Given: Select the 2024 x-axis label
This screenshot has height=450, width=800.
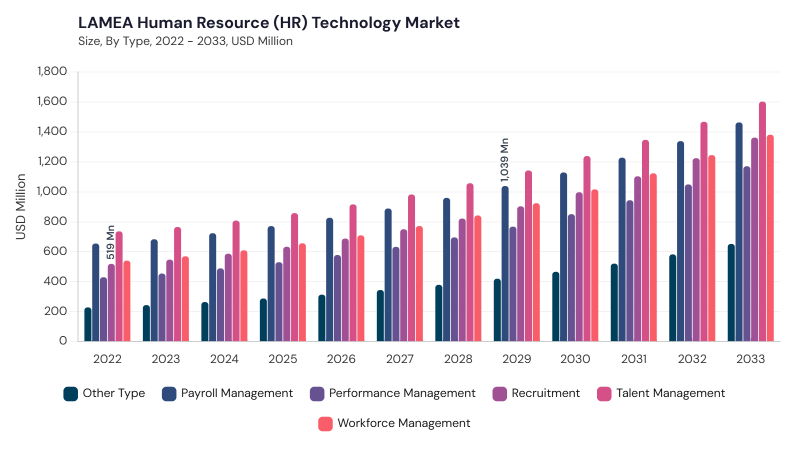Looking at the screenshot, I should (x=224, y=359).
